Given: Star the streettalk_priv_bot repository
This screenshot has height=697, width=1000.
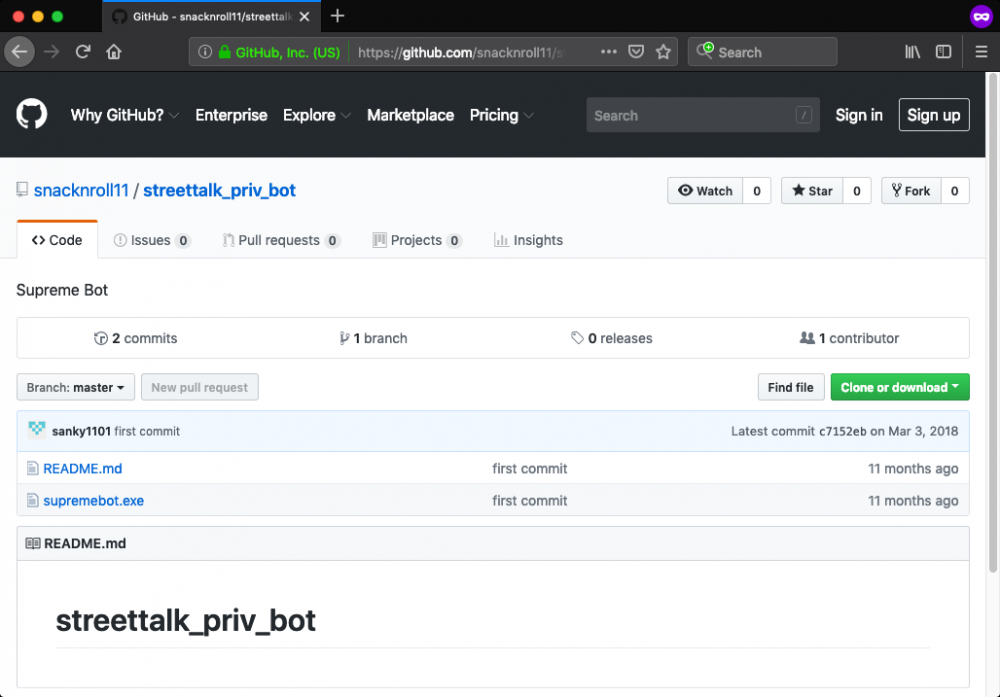Looking at the screenshot, I should click(812, 191).
